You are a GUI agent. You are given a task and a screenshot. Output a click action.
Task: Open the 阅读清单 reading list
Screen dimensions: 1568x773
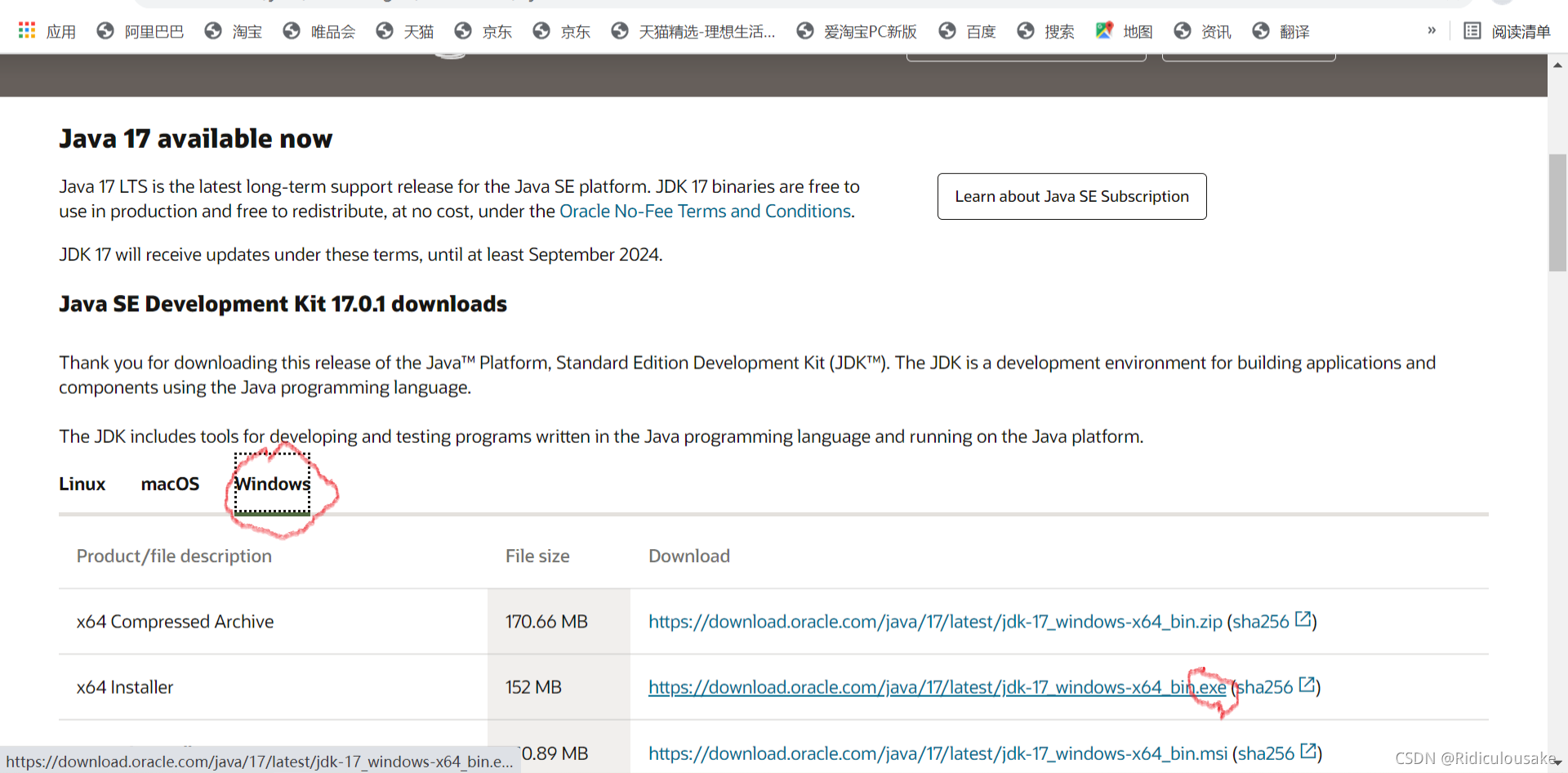(1508, 31)
